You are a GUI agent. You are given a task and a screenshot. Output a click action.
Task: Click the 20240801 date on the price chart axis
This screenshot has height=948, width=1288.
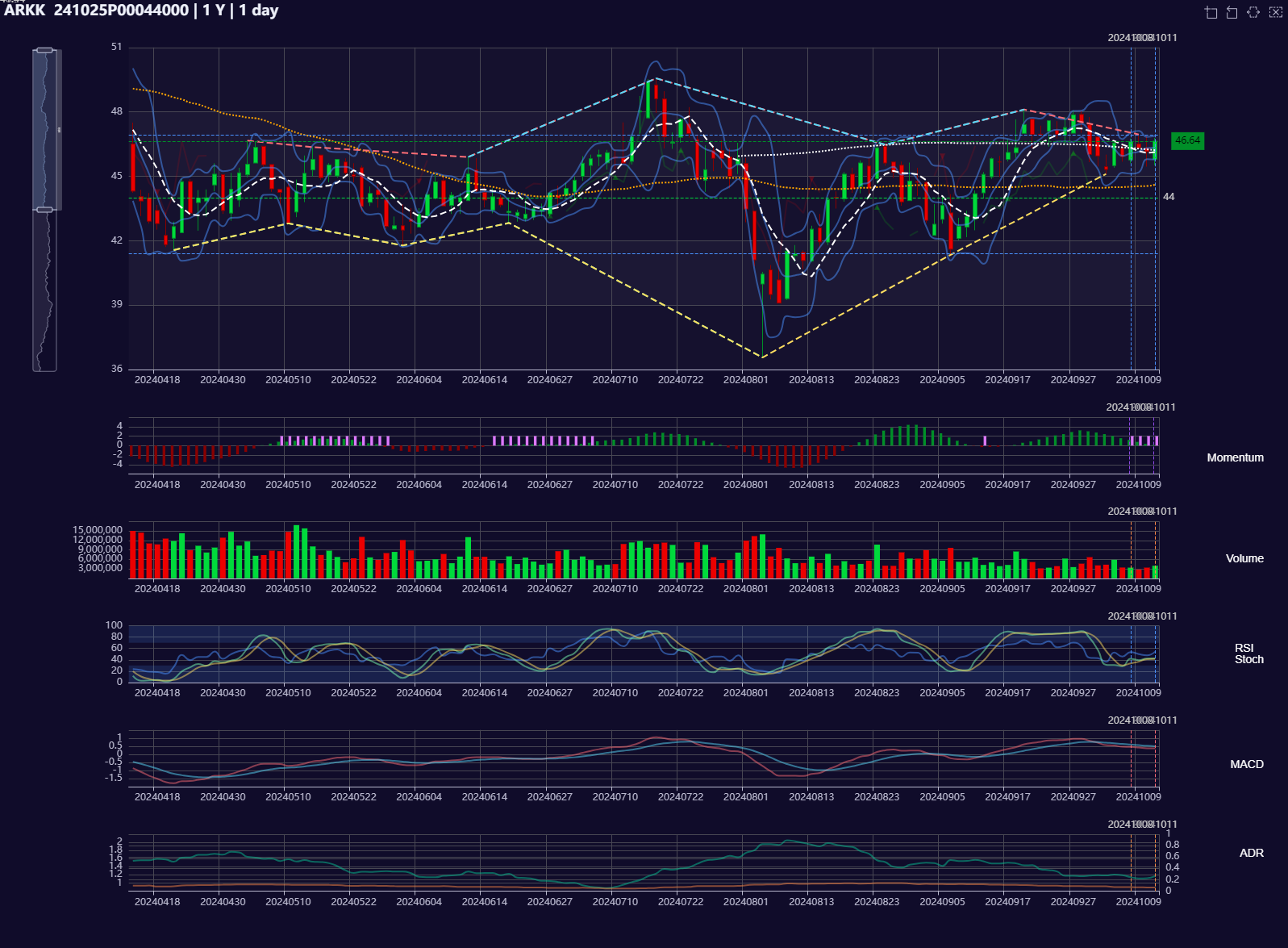(745, 380)
